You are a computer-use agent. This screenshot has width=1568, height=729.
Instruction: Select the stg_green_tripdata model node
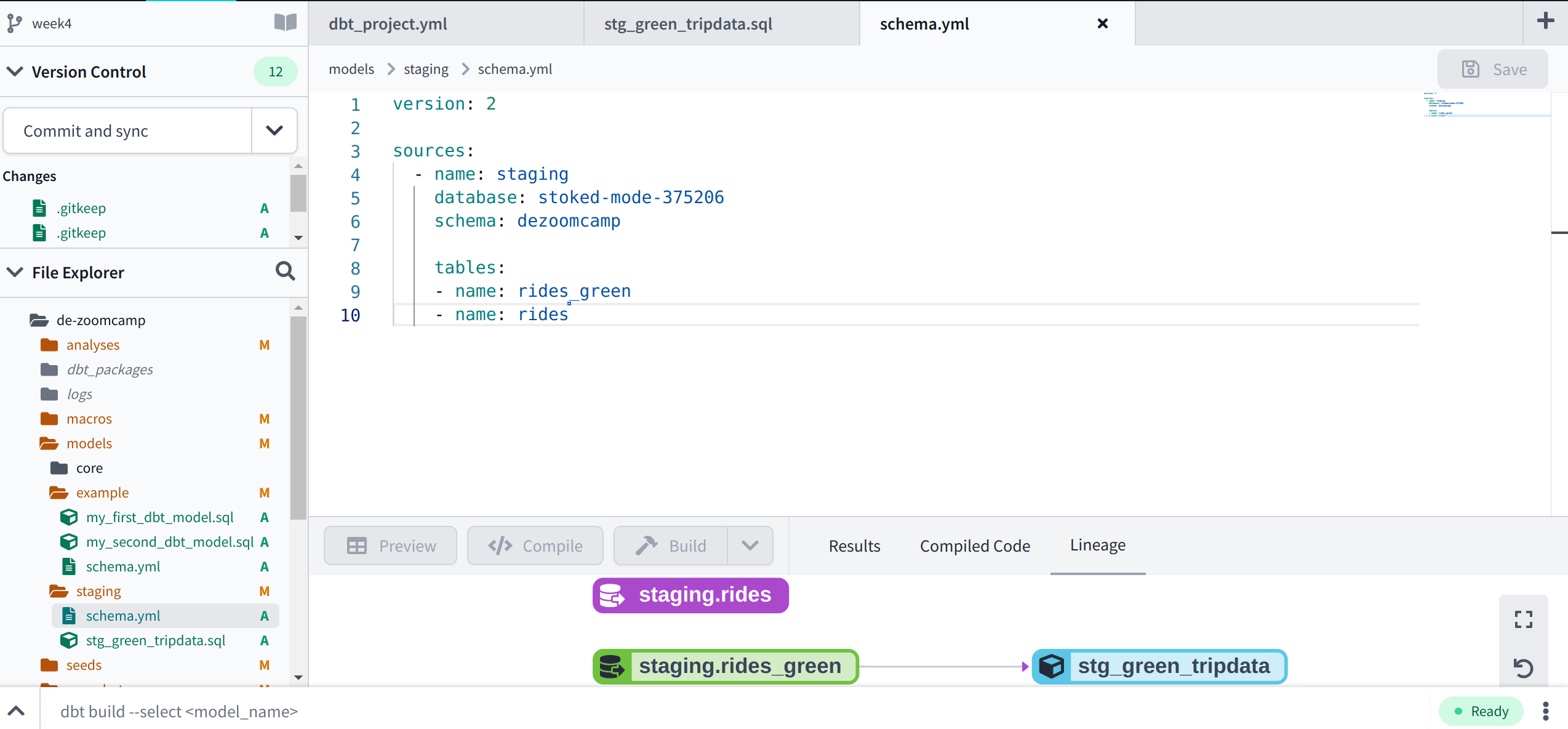tap(1159, 666)
